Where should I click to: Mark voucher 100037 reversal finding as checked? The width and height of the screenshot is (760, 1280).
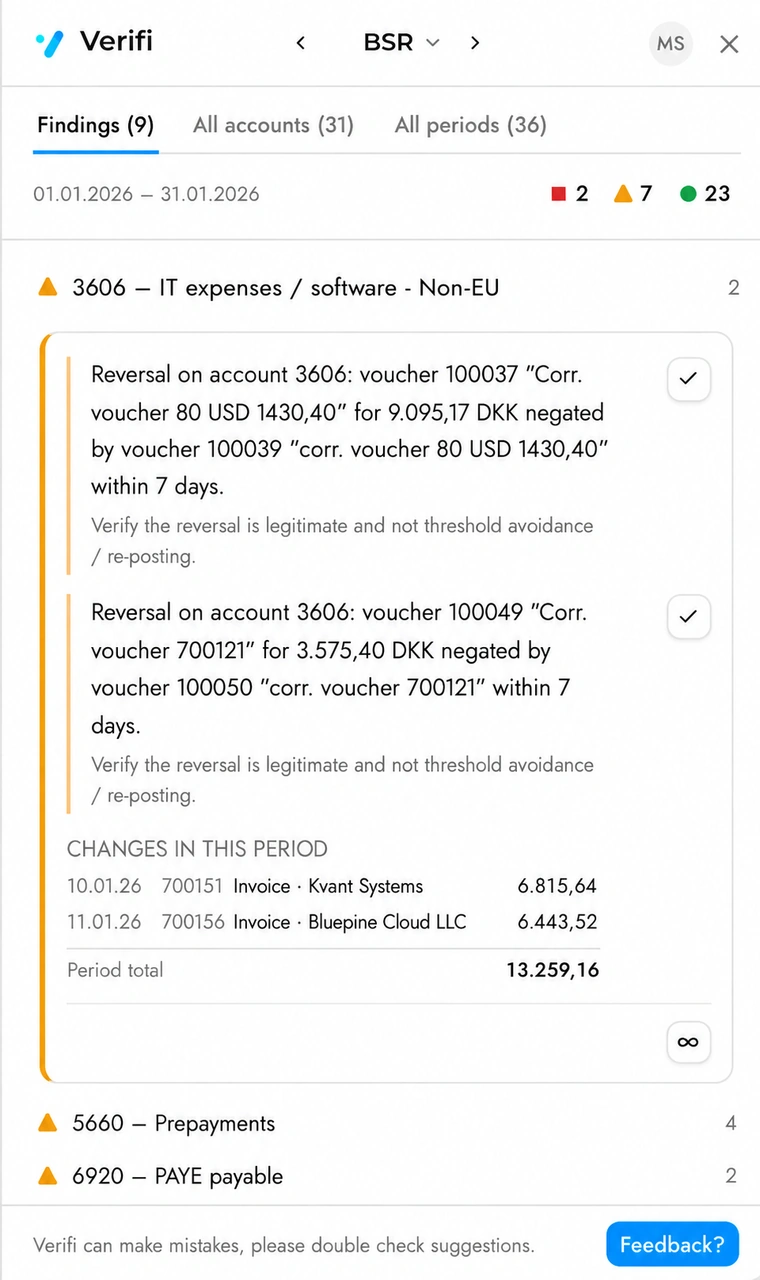click(688, 379)
